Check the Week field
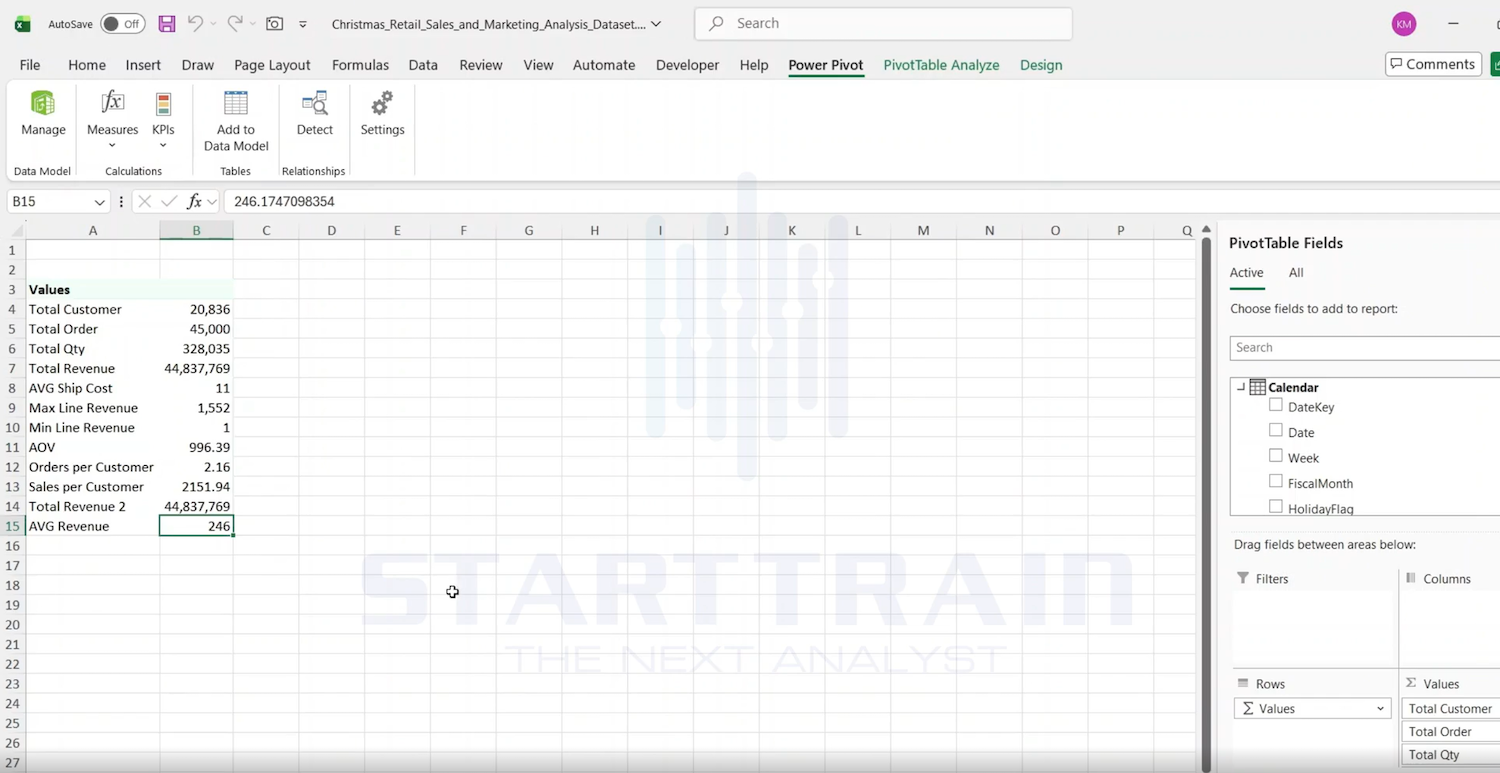 coord(1276,456)
